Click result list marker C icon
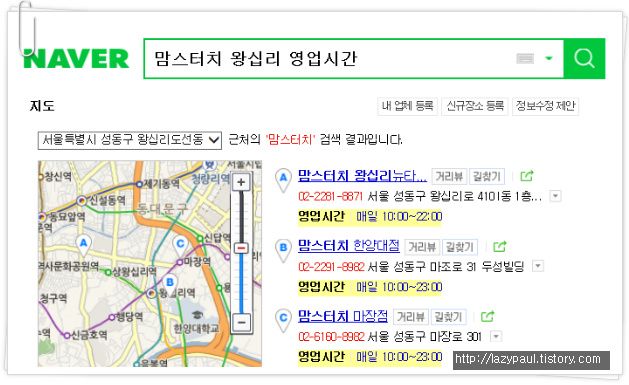Image resolution: width=629 pixels, height=385 pixels. pyautogui.click(x=283, y=320)
